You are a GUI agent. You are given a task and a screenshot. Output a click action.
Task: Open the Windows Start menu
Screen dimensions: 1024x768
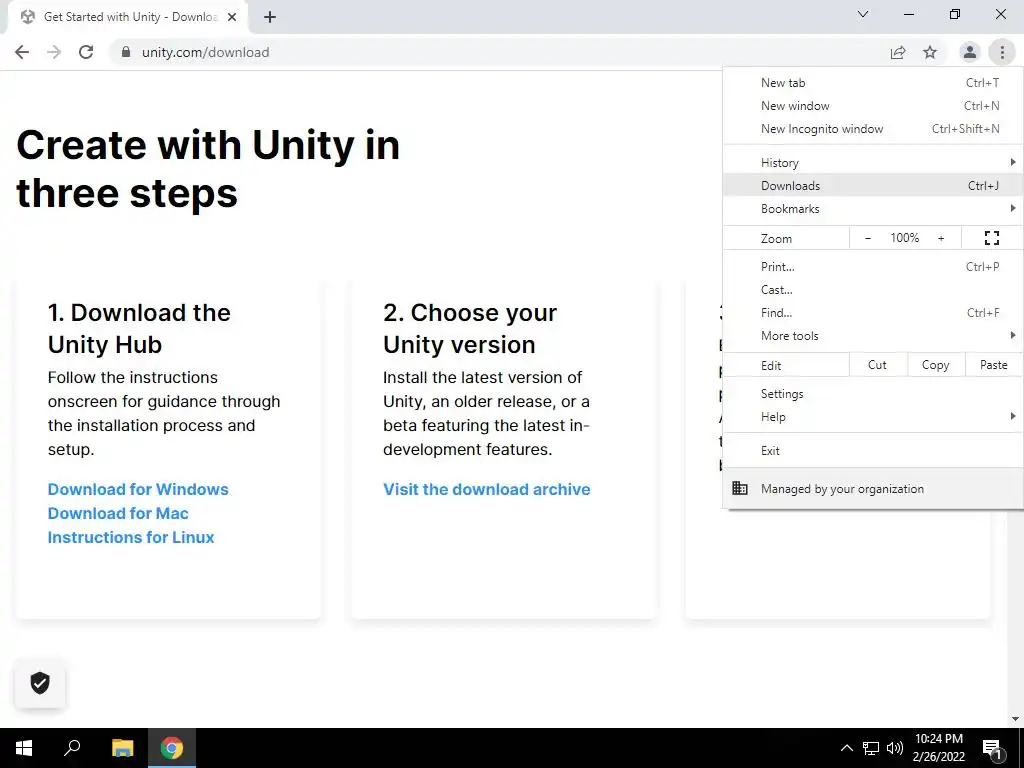(x=24, y=748)
